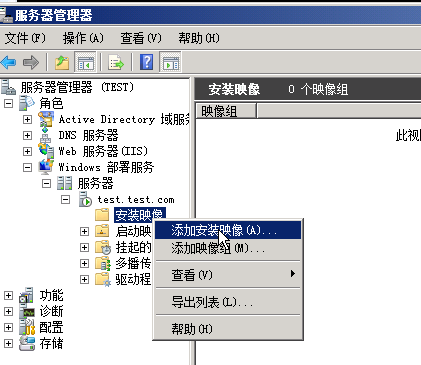Expand the Active Directory 域服务 node
Screen dimensions: 421x365
coord(27,119)
